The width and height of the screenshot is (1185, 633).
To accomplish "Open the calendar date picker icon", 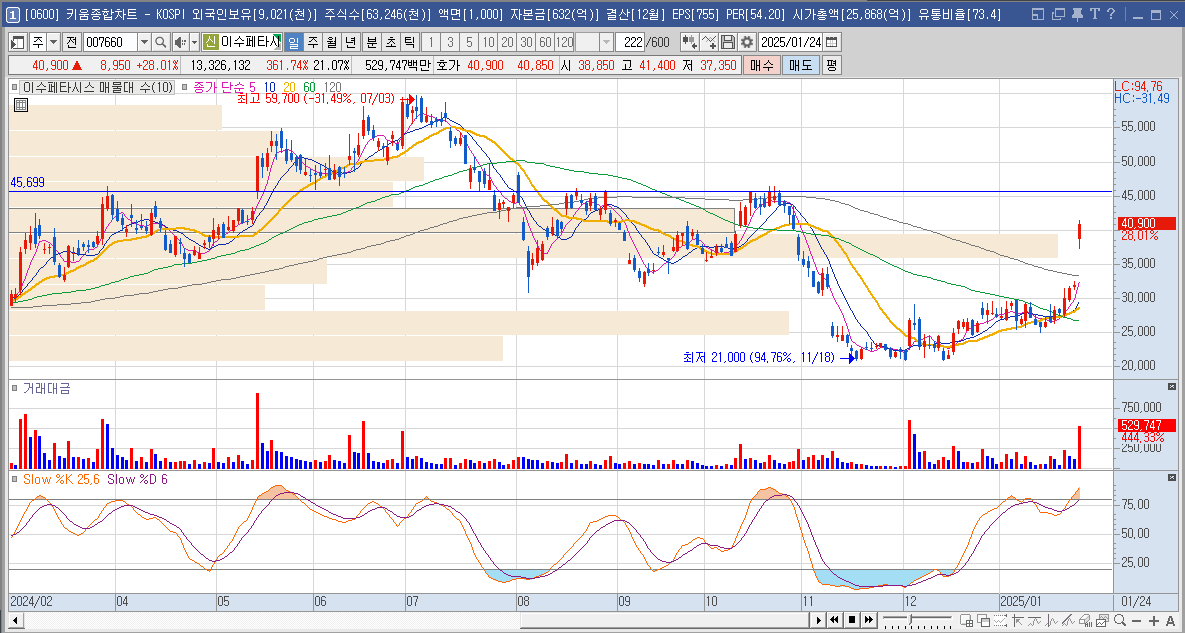I will point(831,42).
